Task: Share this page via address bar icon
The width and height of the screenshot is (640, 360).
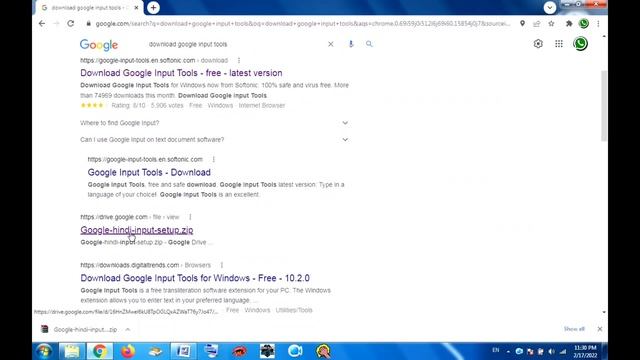Action: (x=537, y=24)
